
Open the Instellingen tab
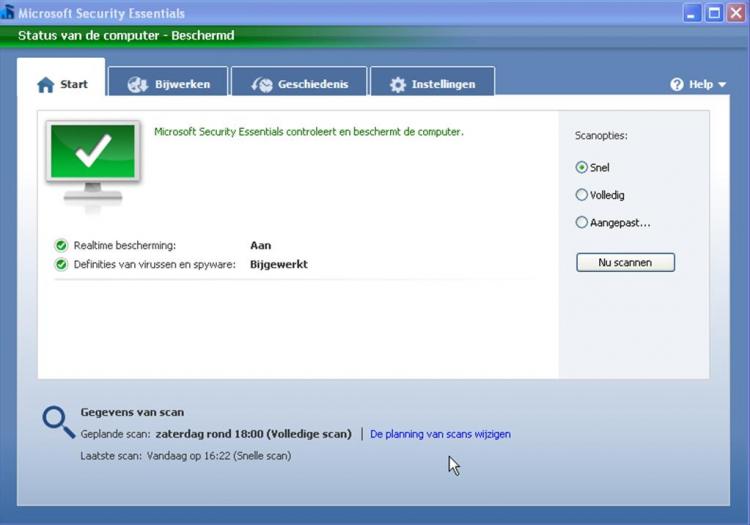click(x=432, y=81)
